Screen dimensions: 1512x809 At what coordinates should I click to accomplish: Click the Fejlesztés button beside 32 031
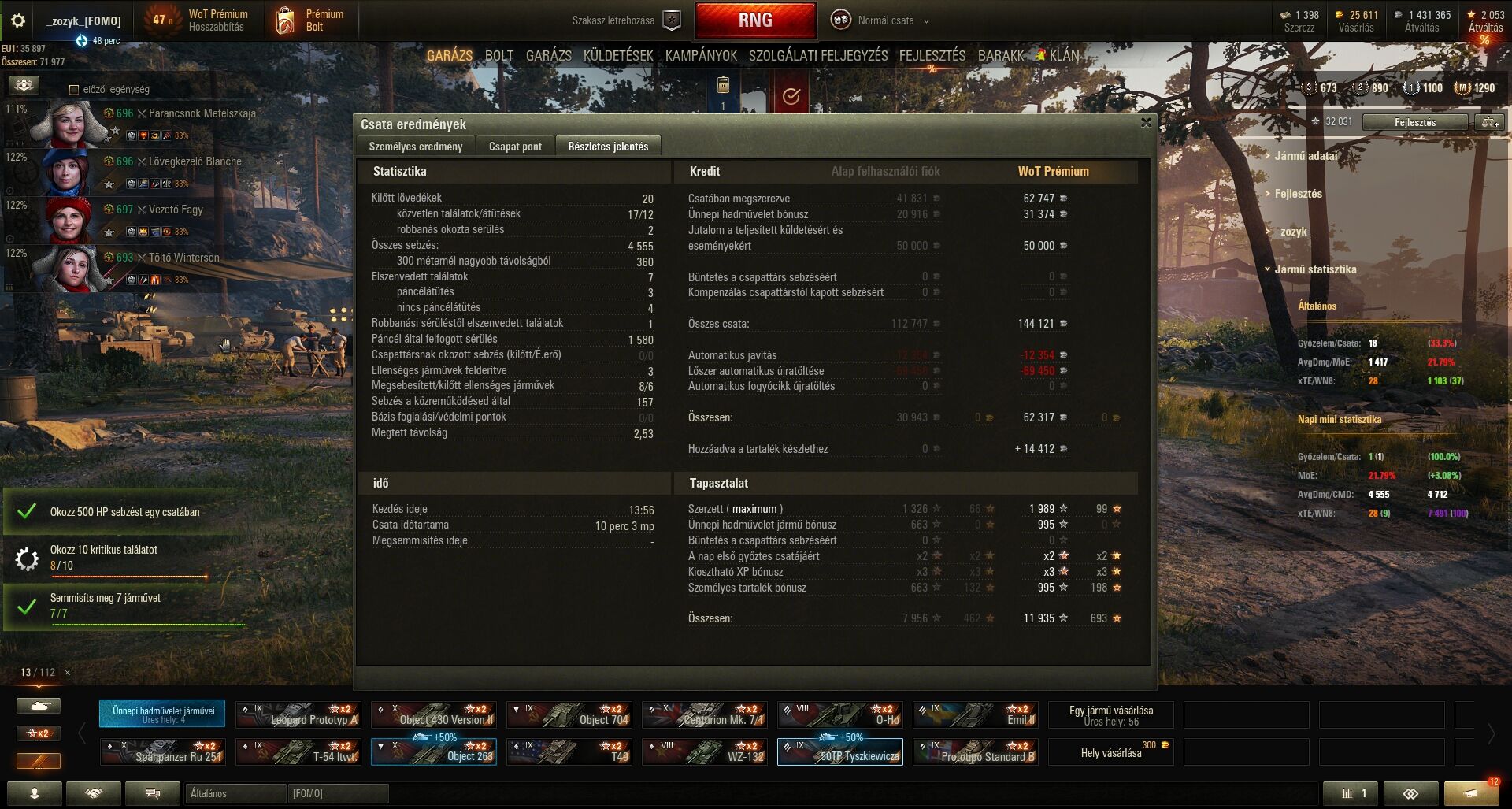[x=1415, y=122]
